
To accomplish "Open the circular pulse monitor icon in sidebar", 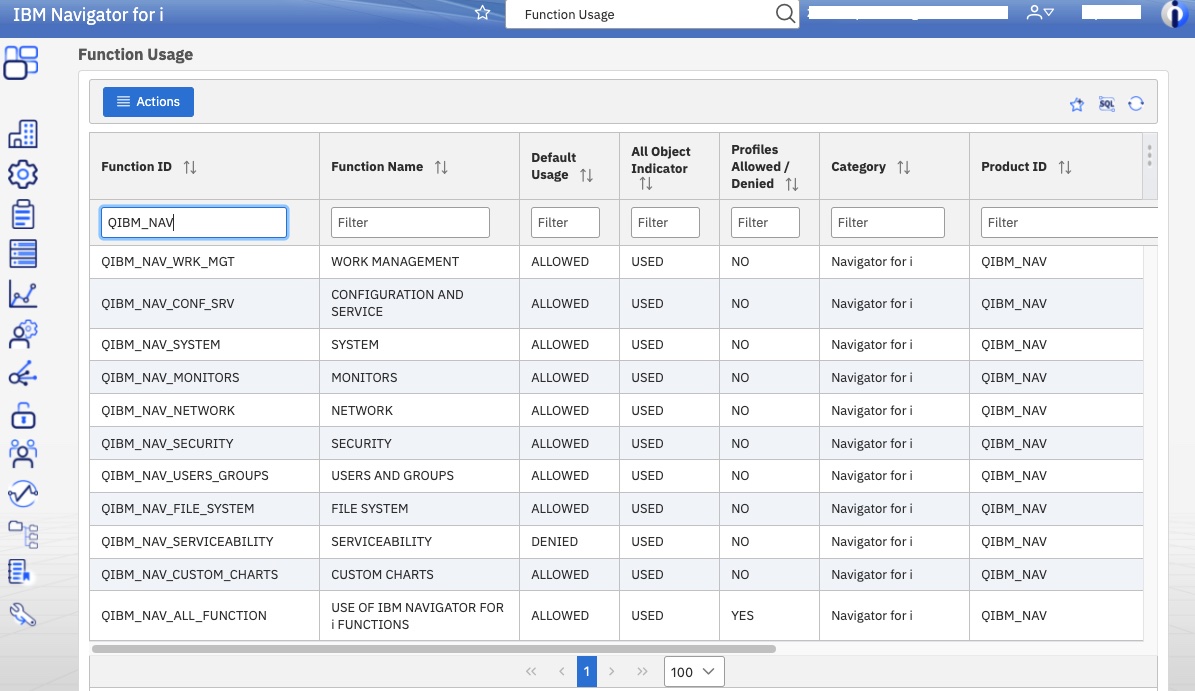I will 23,494.
